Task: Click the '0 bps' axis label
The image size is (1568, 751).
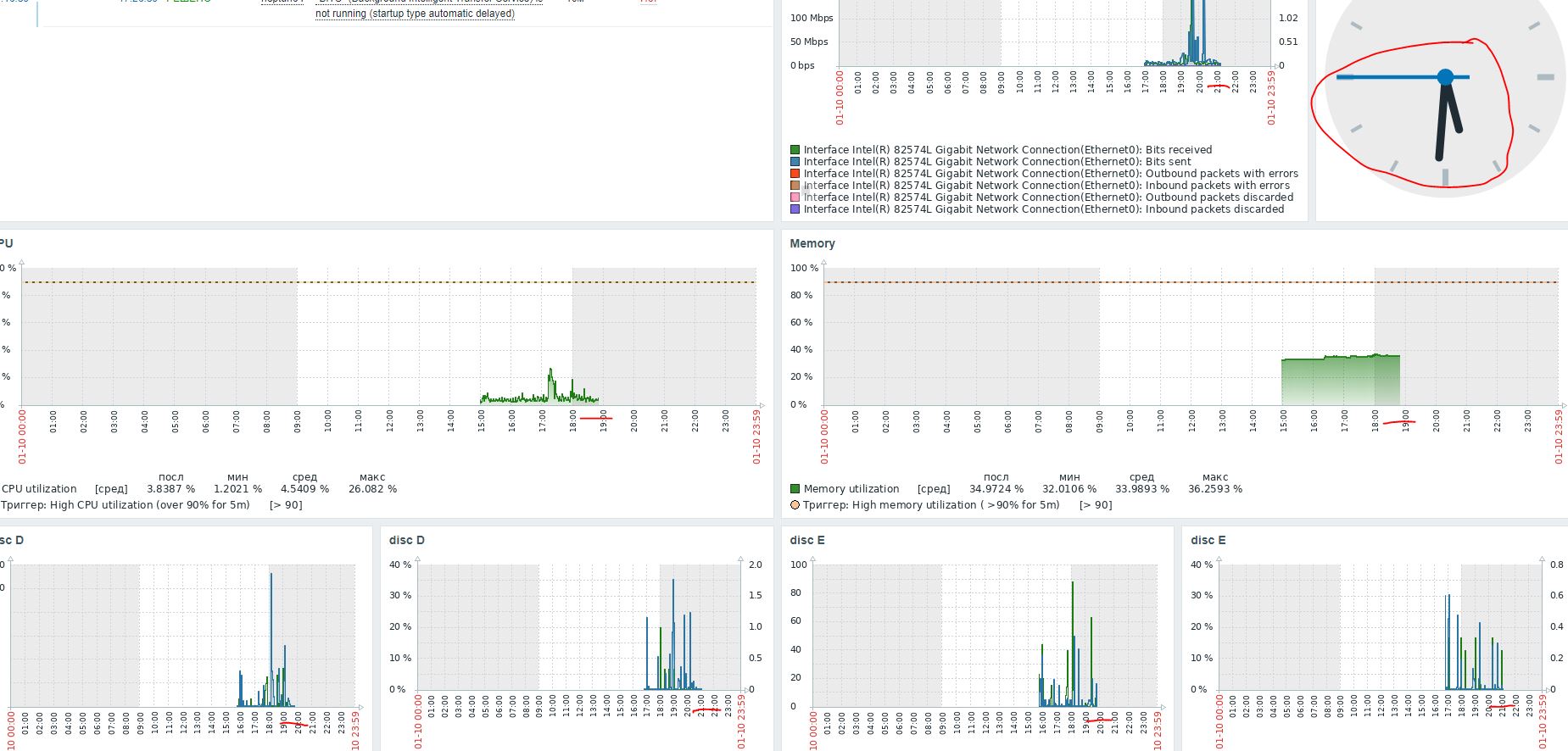Action: click(x=802, y=65)
